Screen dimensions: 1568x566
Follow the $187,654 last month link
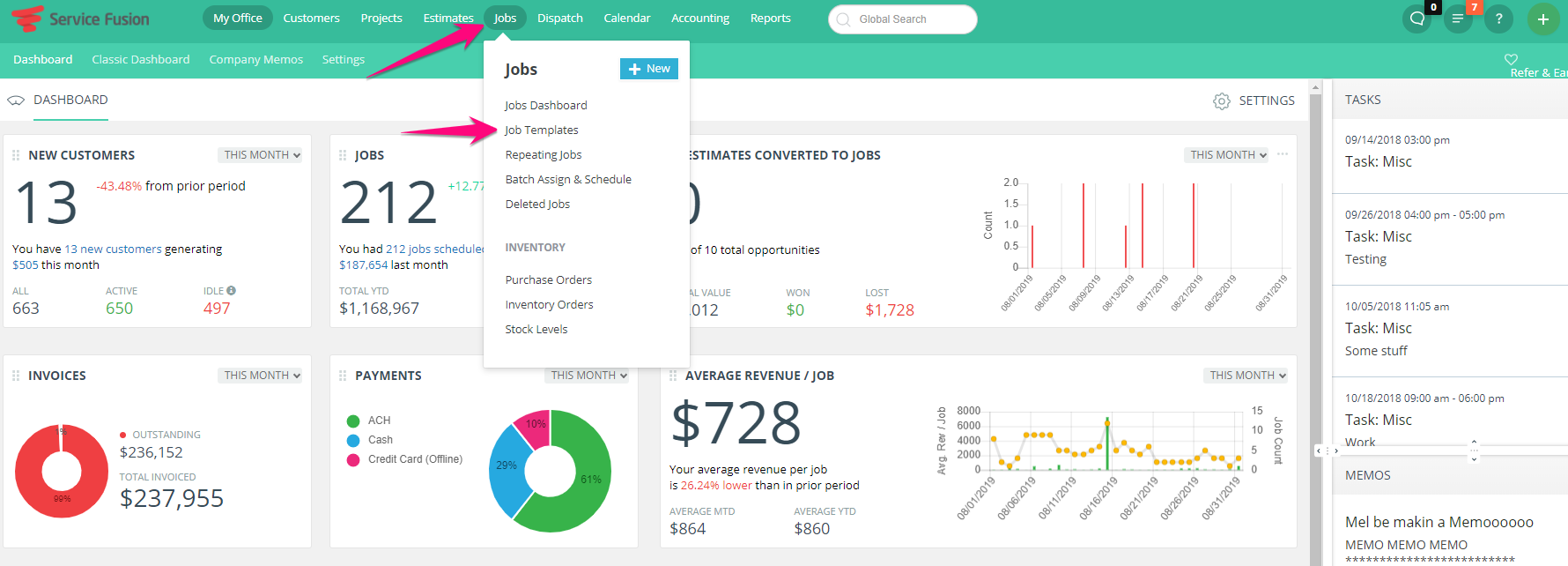364,265
